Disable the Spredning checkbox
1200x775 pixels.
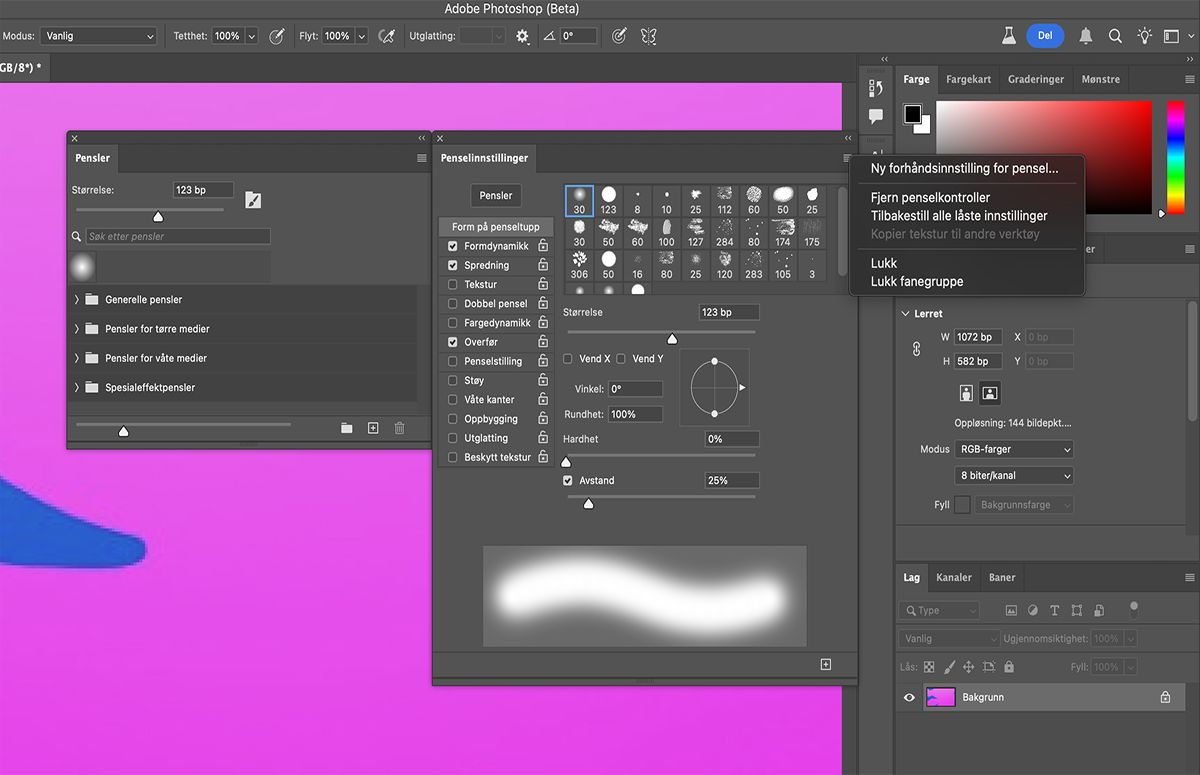tap(453, 265)
